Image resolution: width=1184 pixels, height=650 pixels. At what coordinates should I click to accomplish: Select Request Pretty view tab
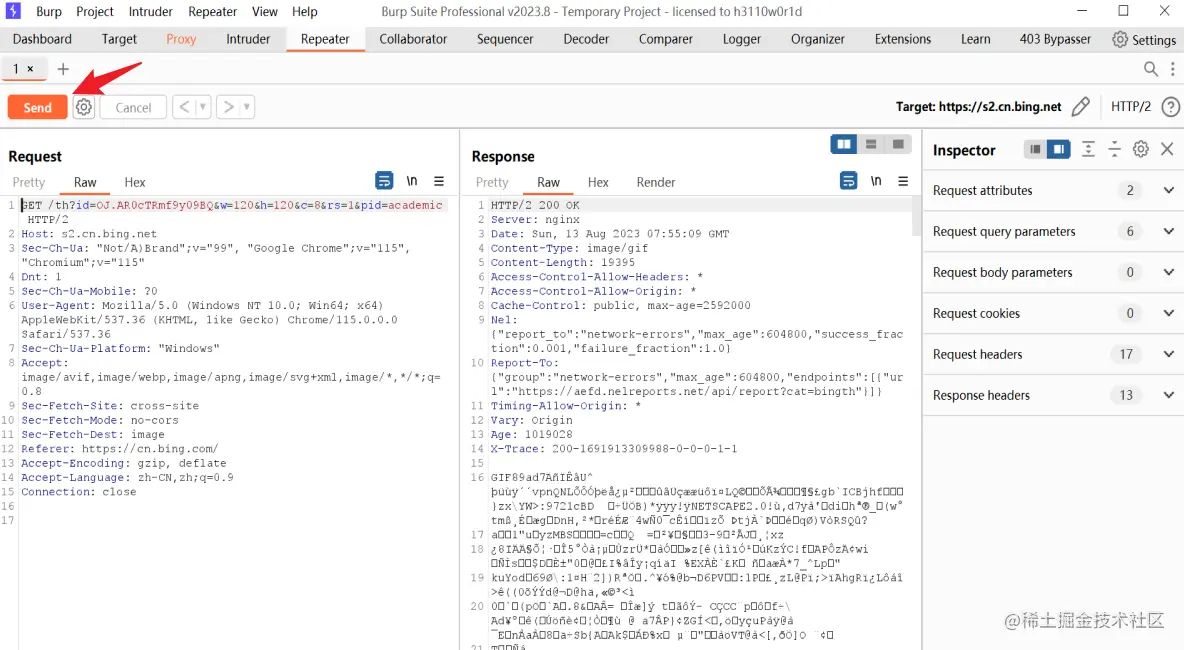click(29, 182)
